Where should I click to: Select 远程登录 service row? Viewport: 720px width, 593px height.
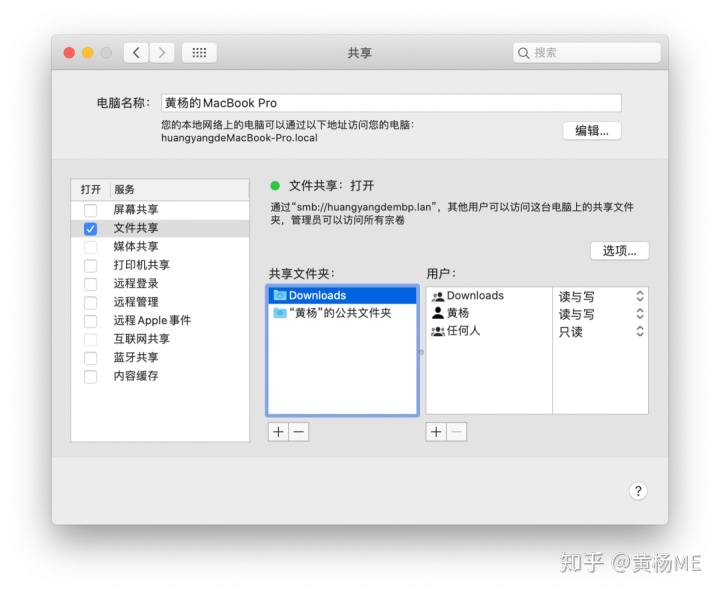[160, 283]
